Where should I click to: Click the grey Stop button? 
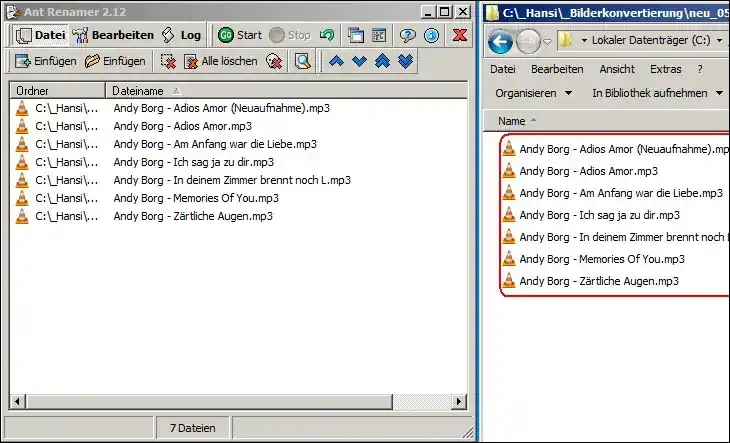[x=290, y=35]
